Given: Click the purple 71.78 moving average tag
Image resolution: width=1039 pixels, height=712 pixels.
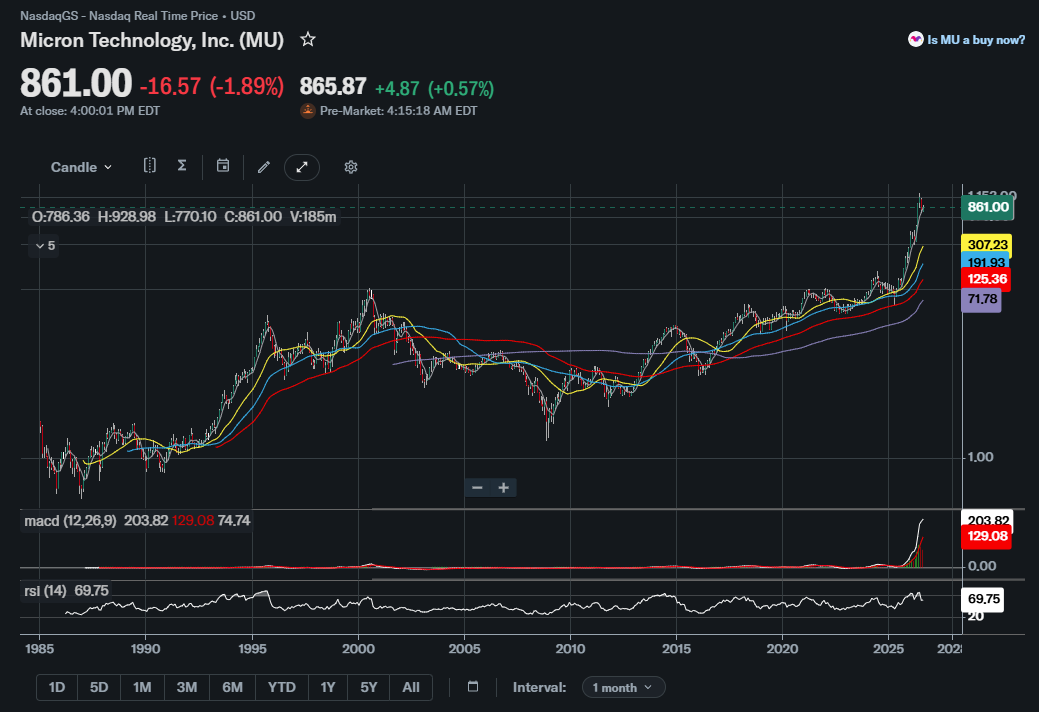Looking at the screenshot, I should (x=981, y=299).
